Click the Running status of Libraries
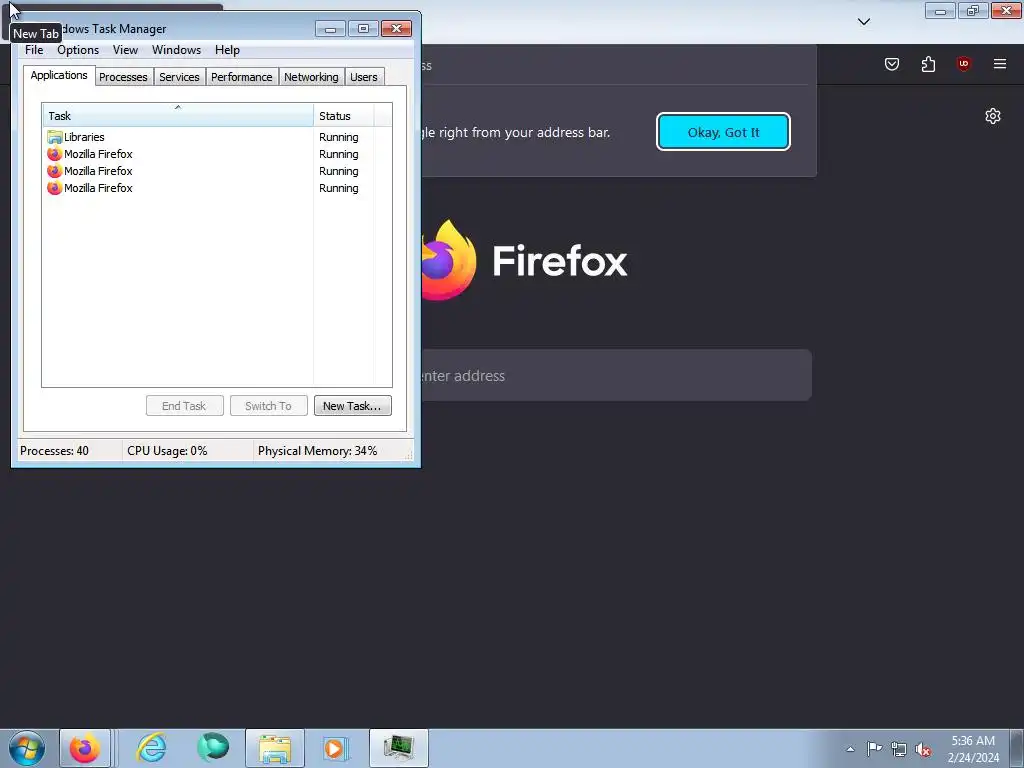The height and width of the screenshot is (768, 1024). 338,137
